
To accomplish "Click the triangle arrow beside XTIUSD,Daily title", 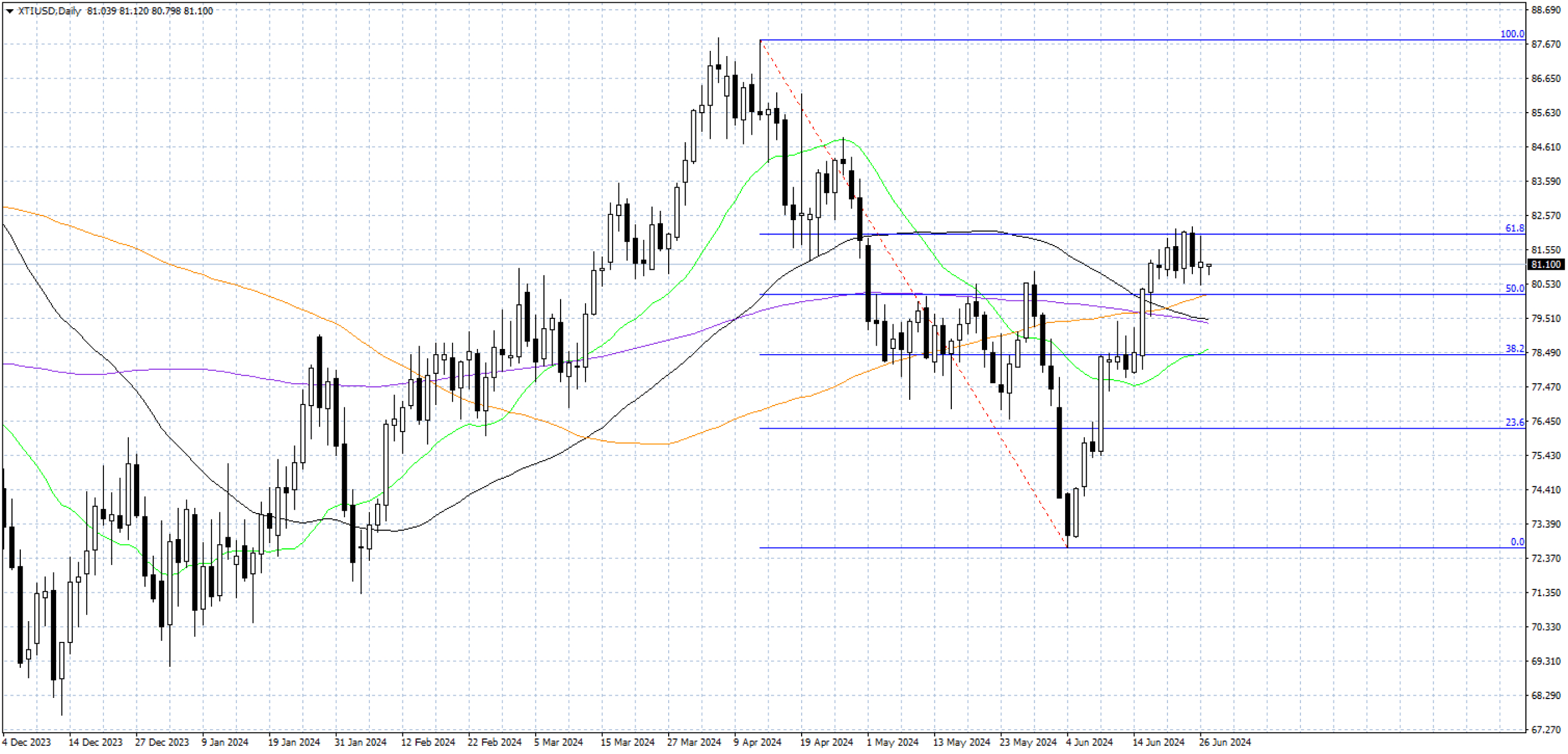I will pos(9,11).
